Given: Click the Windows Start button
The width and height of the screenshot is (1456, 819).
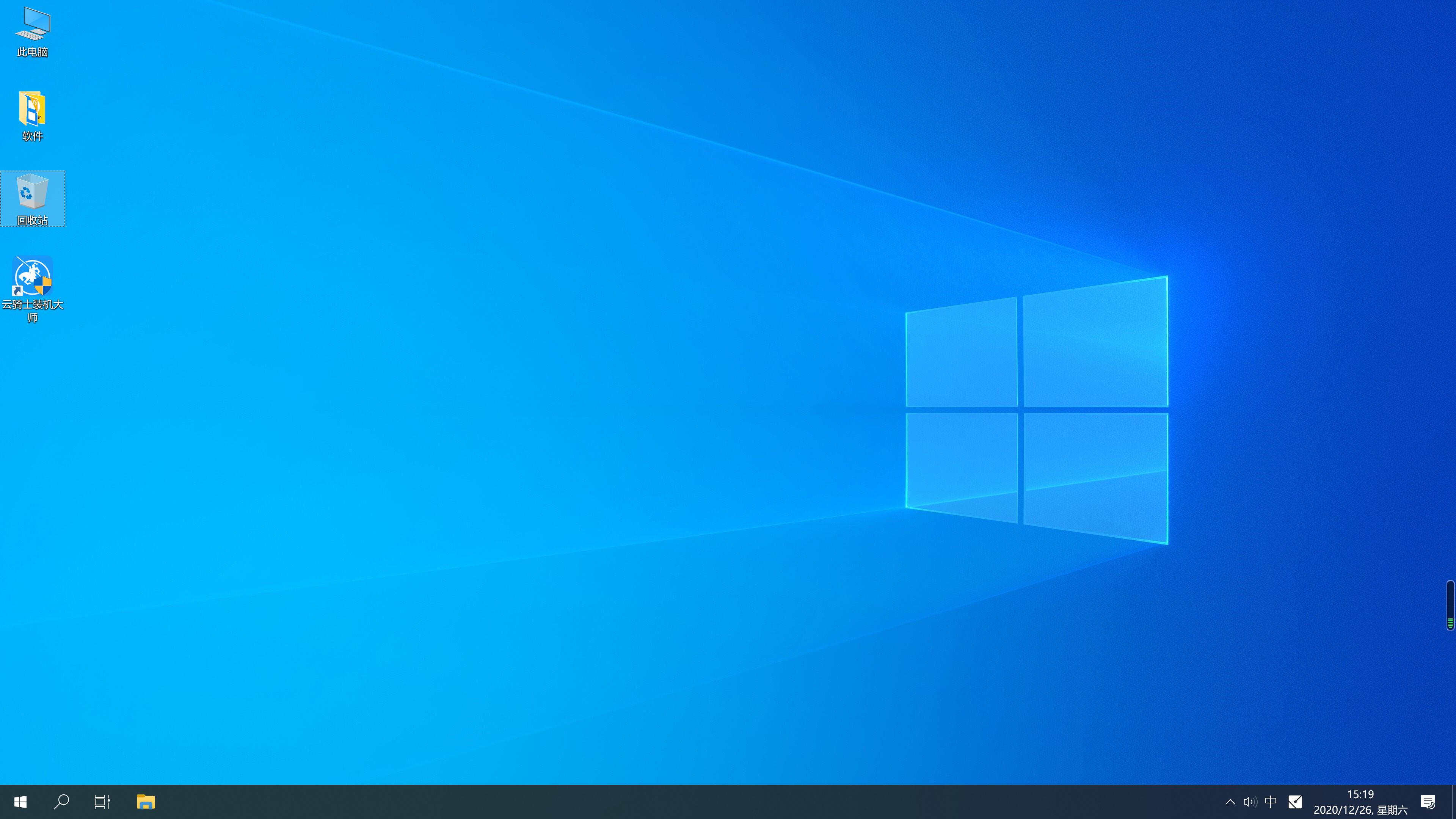Looking at the screenshot, I should click(20, 802).
